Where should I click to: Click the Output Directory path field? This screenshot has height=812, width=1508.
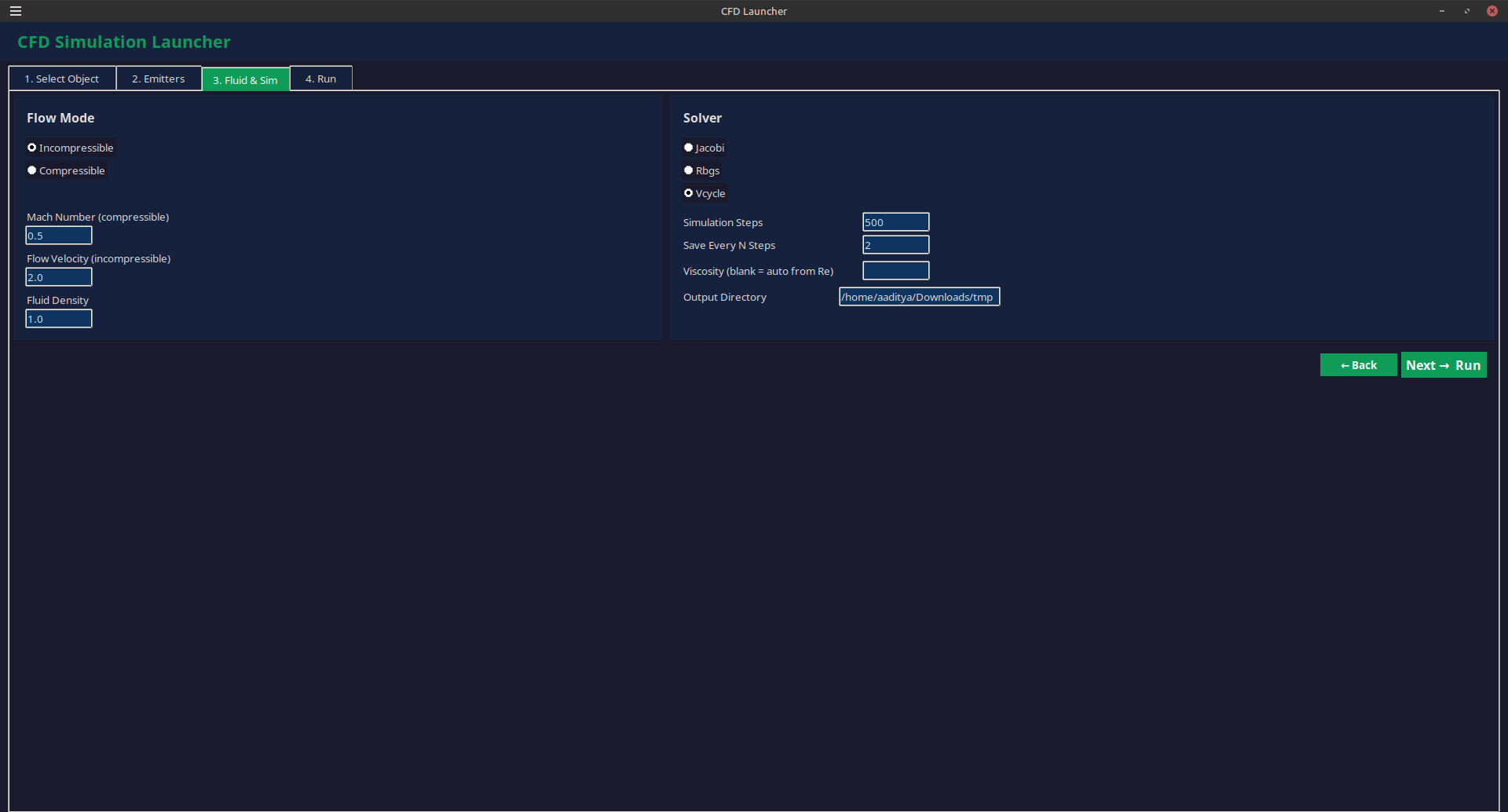click(920, 297)
